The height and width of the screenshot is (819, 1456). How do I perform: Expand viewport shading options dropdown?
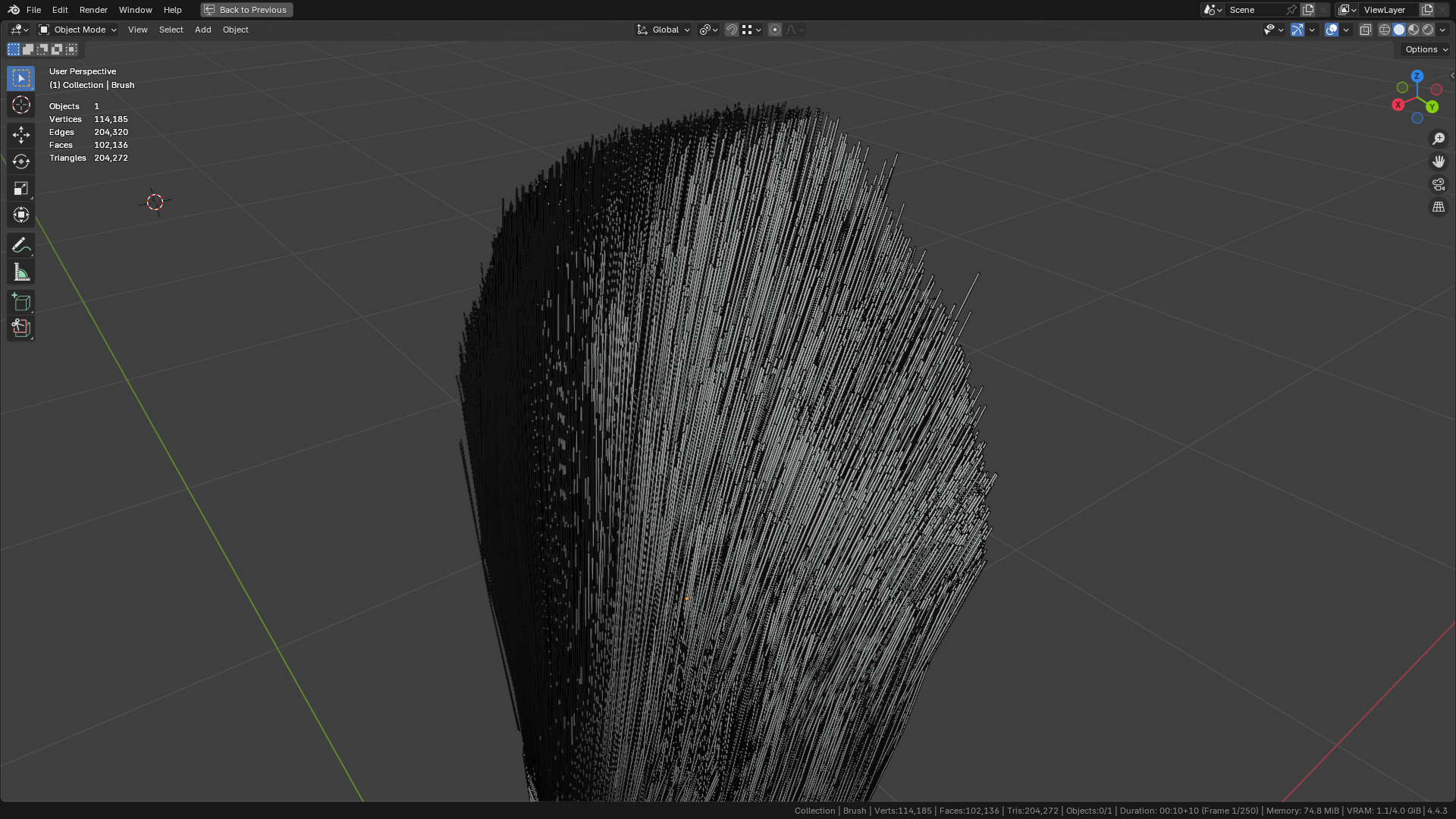tap(1442, 30)
